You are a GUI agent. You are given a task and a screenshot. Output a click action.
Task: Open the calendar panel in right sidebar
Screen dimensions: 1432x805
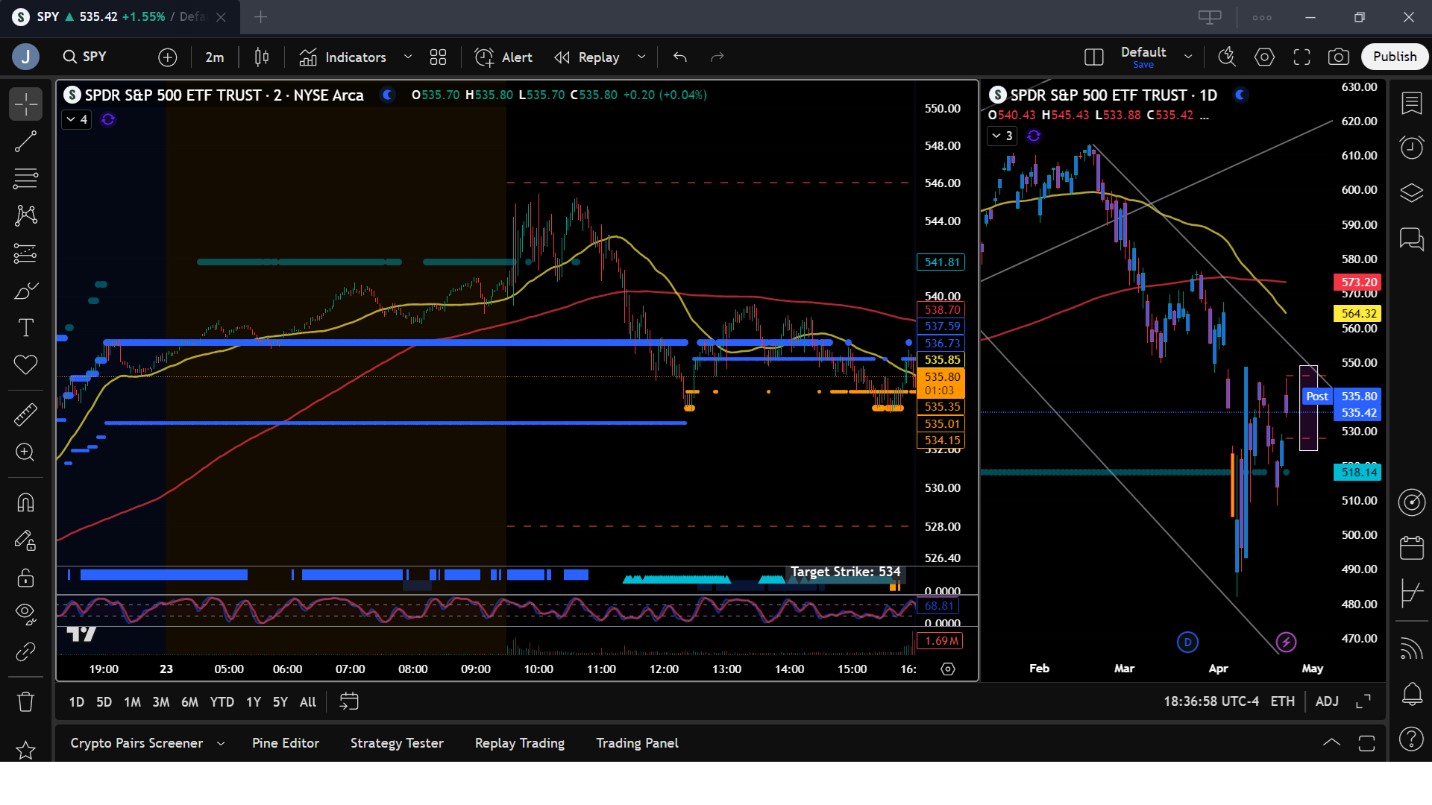1411,548
